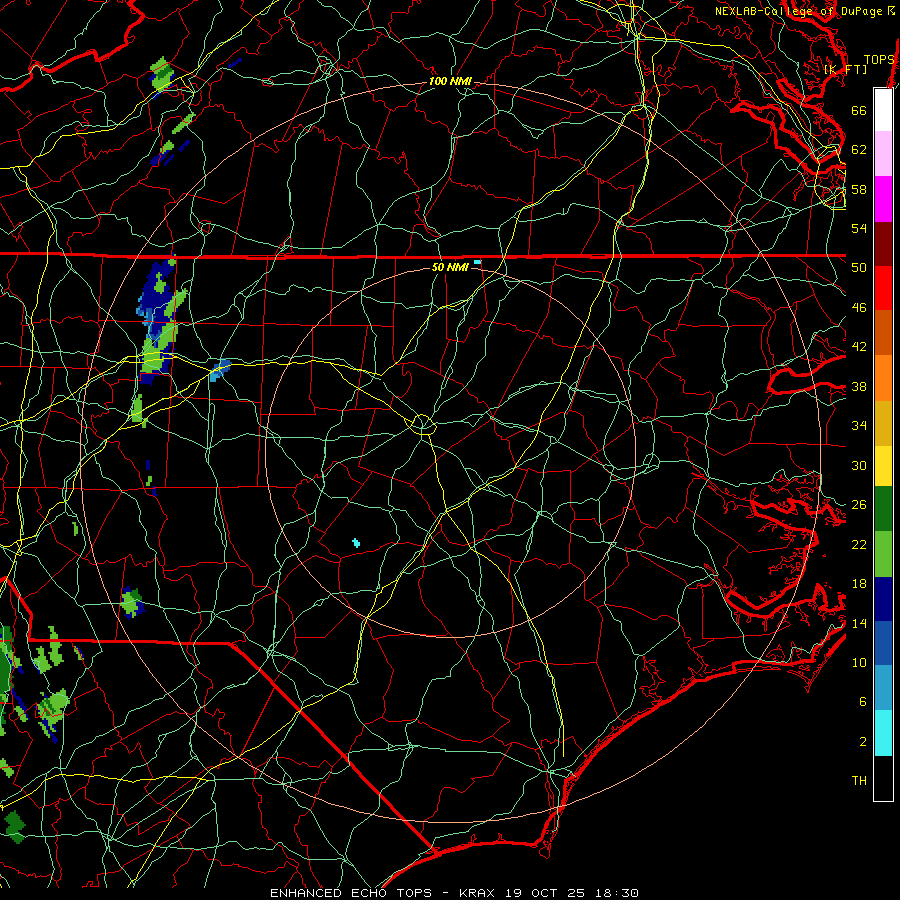
Task: Click the "18:30" timestamp in caption
Action: 615,893
